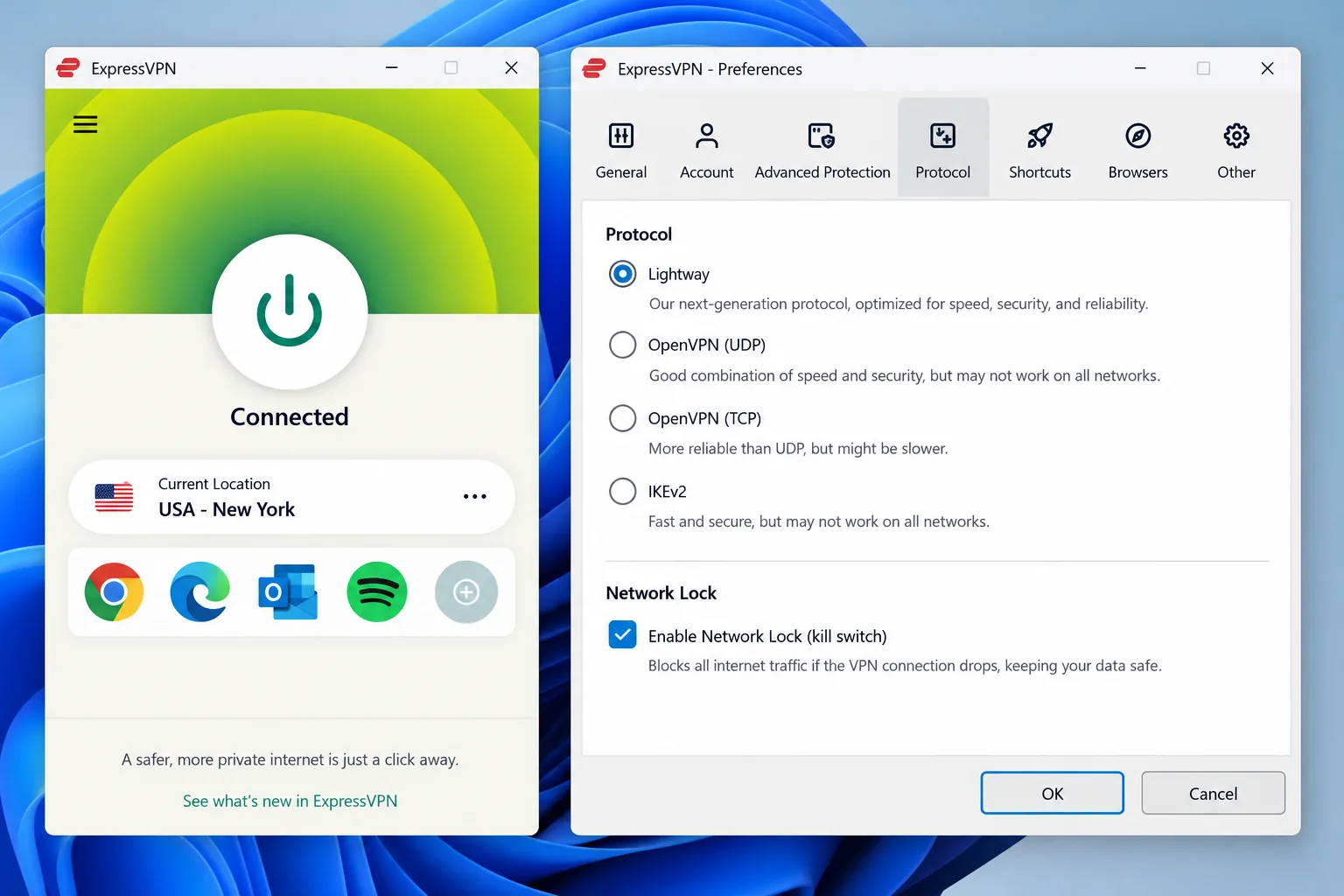Launch Outlook shortcut
Viewport: 1344px width, 896px height.
pos(288,592)
